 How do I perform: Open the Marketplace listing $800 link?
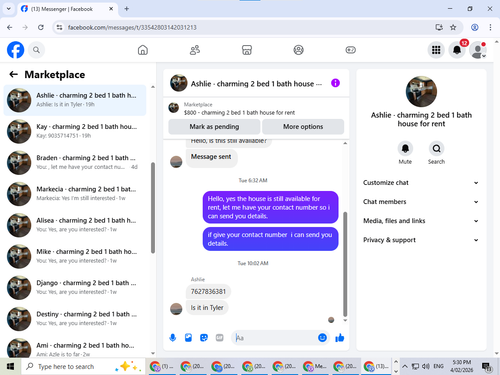(x=239, y=113)
